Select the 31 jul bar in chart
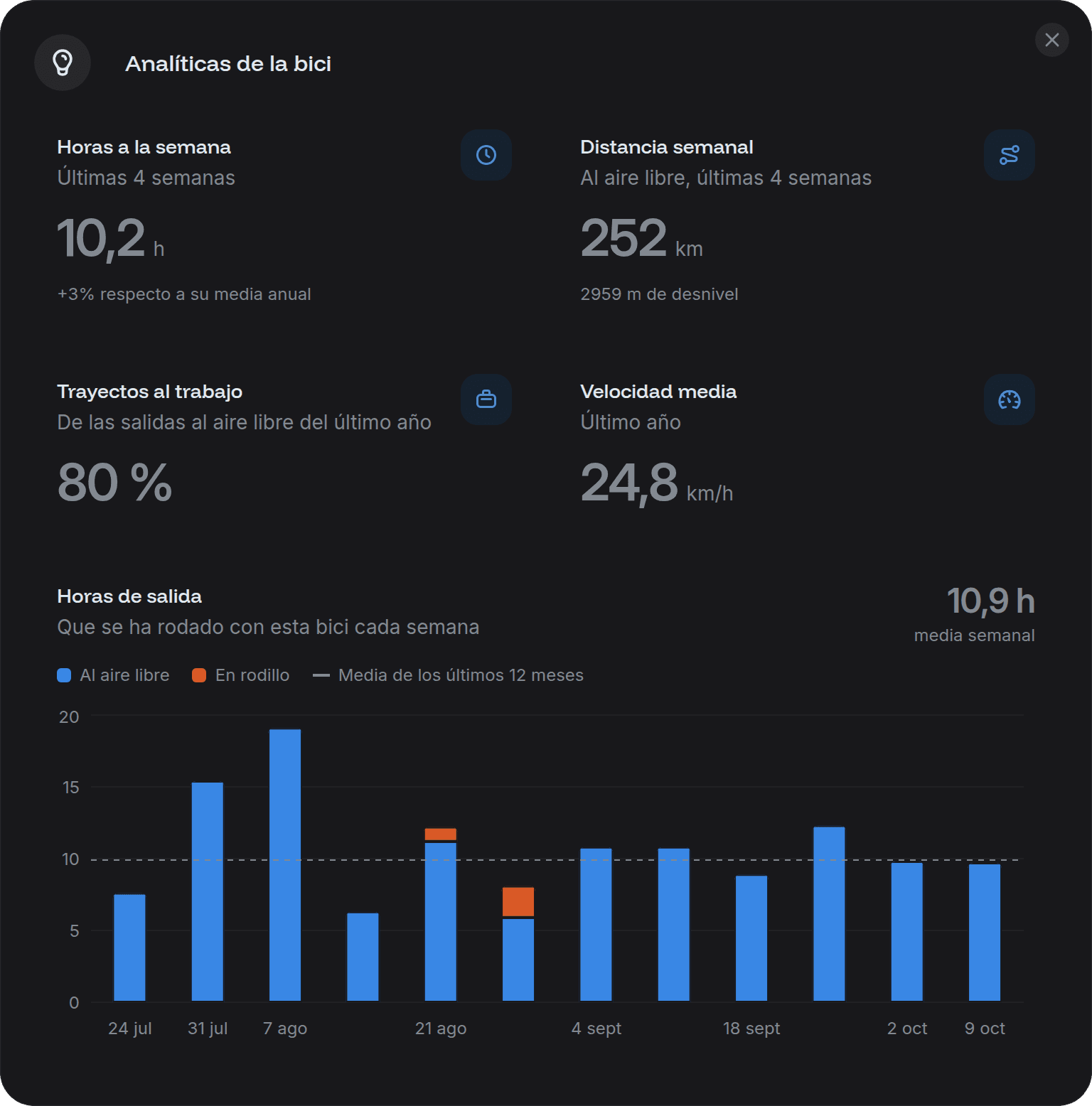 [208, 891]
